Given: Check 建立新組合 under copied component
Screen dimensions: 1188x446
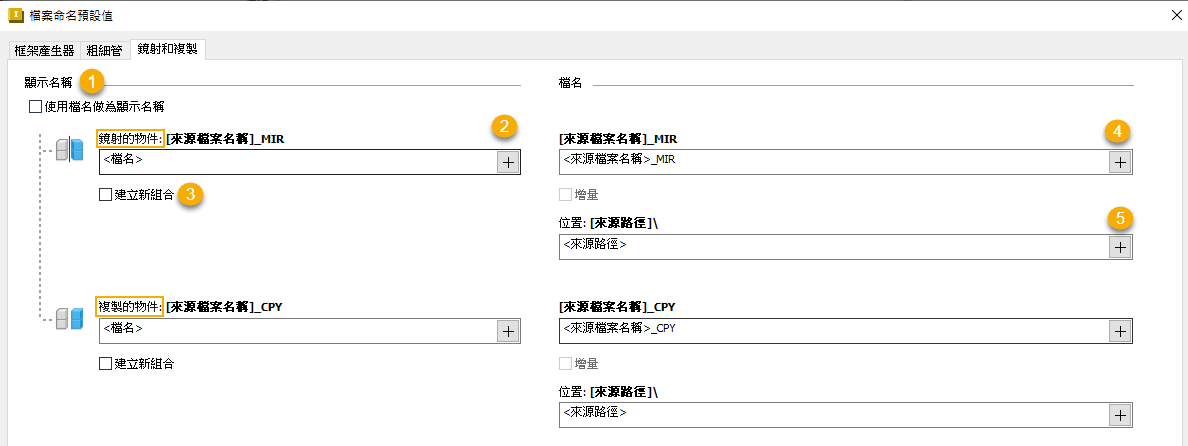Looking at the screenshot, I should click(106, 364).
